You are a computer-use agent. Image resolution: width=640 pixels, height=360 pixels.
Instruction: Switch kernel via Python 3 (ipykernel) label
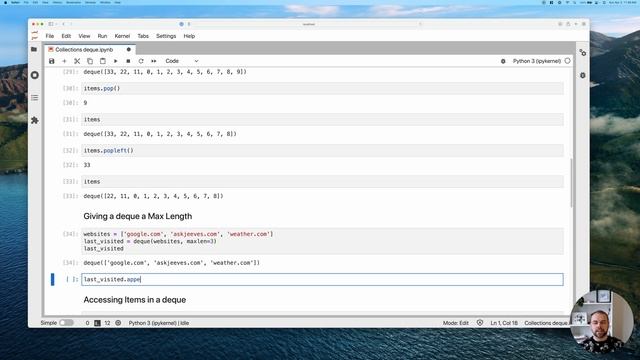pos(537,61)
